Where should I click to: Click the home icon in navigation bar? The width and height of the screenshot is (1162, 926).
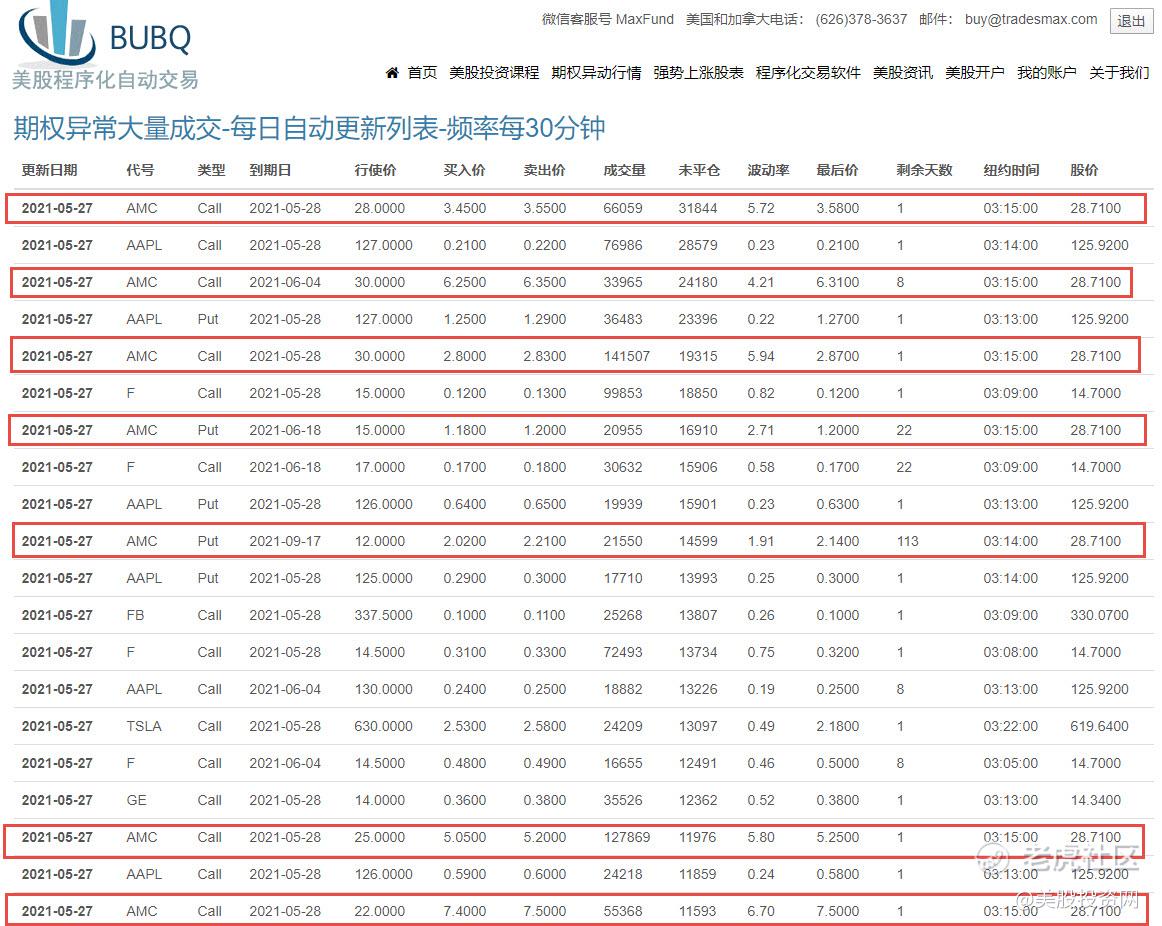[x=392, y=73]
